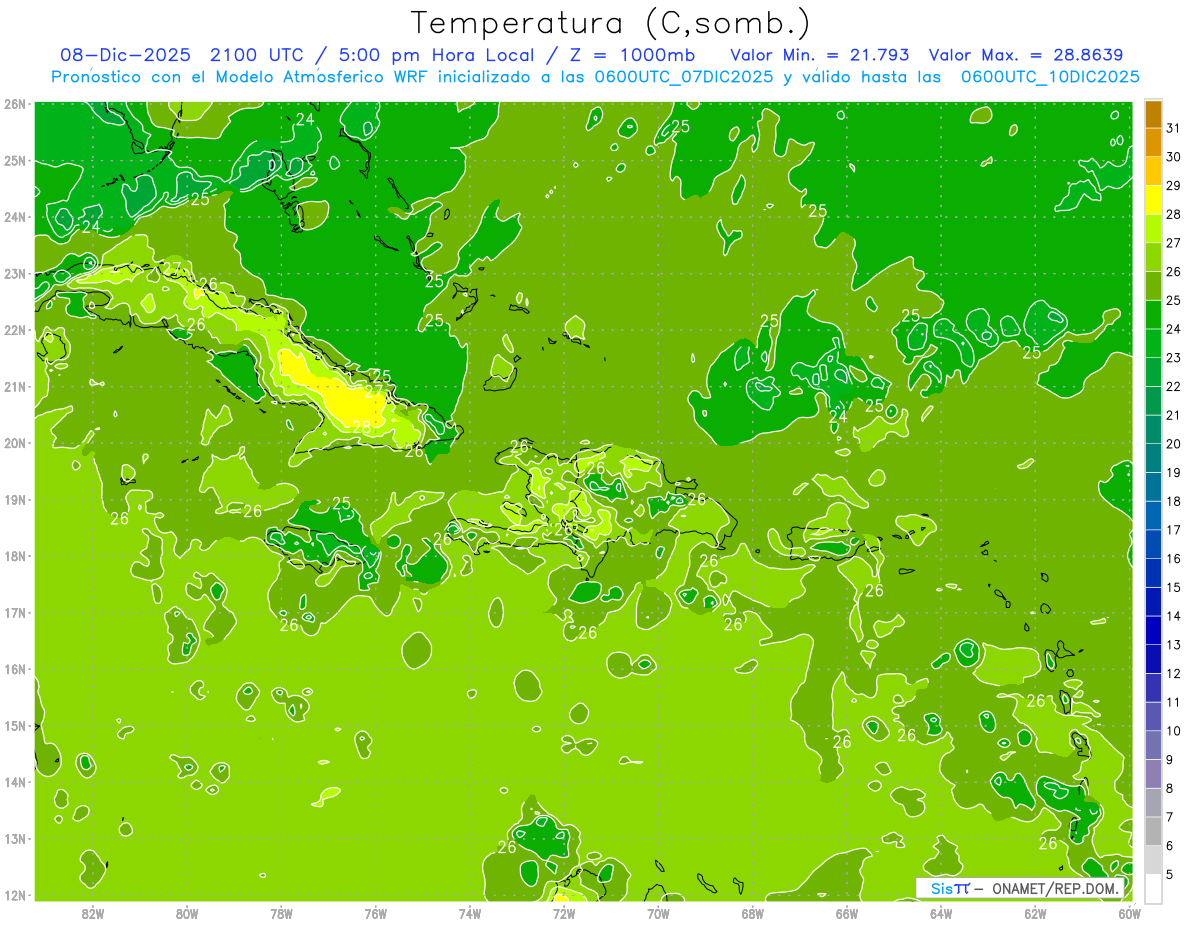The width and height of the screenshot is (1200, 927).
Task: Click the color scale label 8
Action: pos(1171,788)
